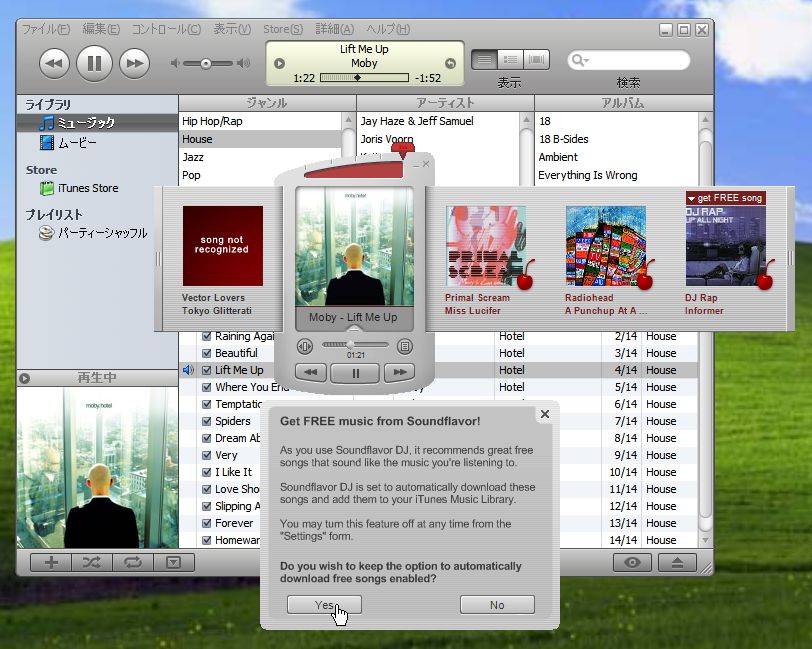Open the コントロール(C) menu
Screen dimensions: 812x649
pos(166,29)
